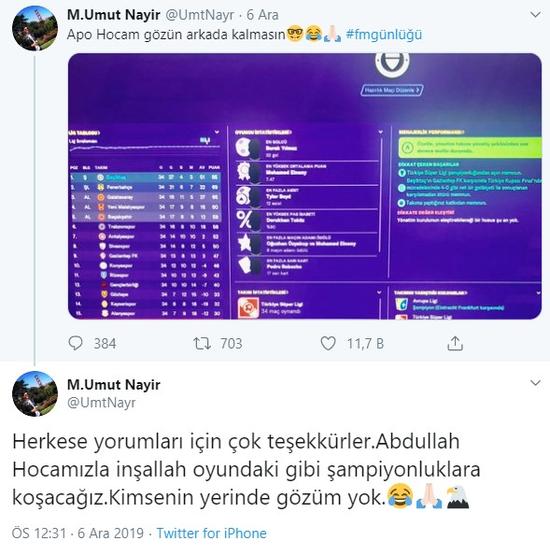Click the reply icon with 384 comments

75,343
